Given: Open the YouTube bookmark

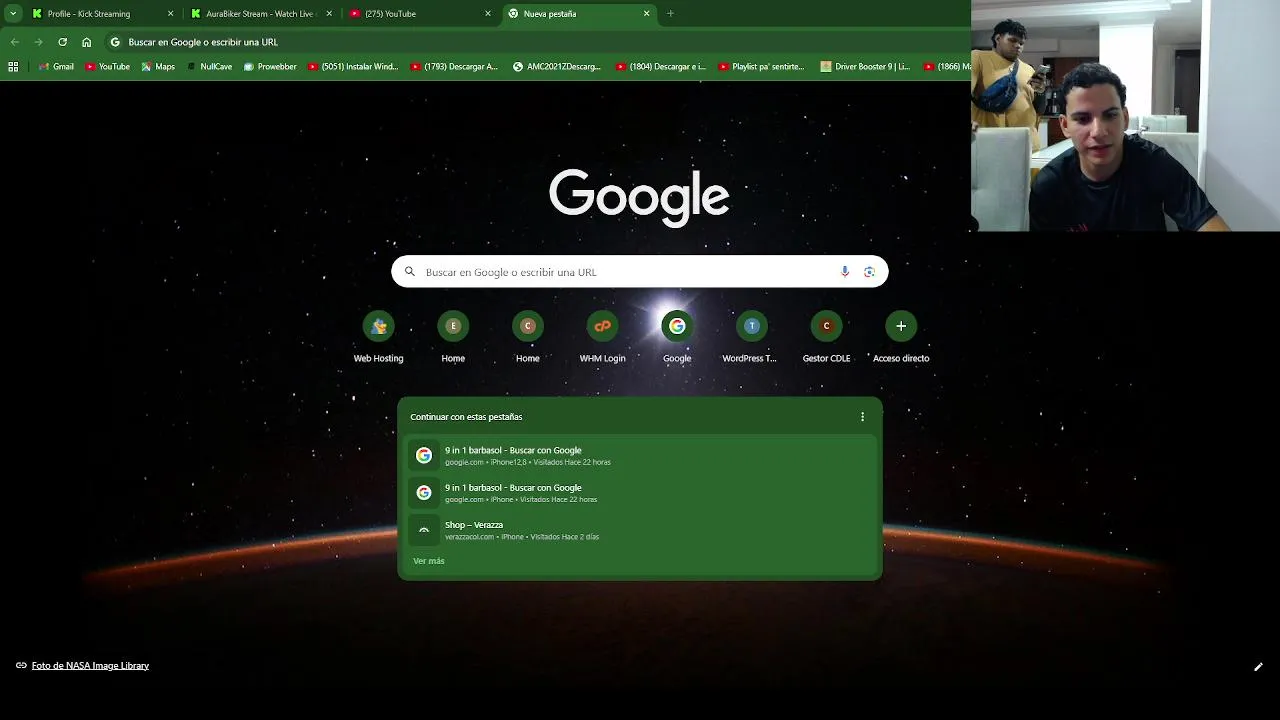Looking at the screenshot, I should [107, 67].
